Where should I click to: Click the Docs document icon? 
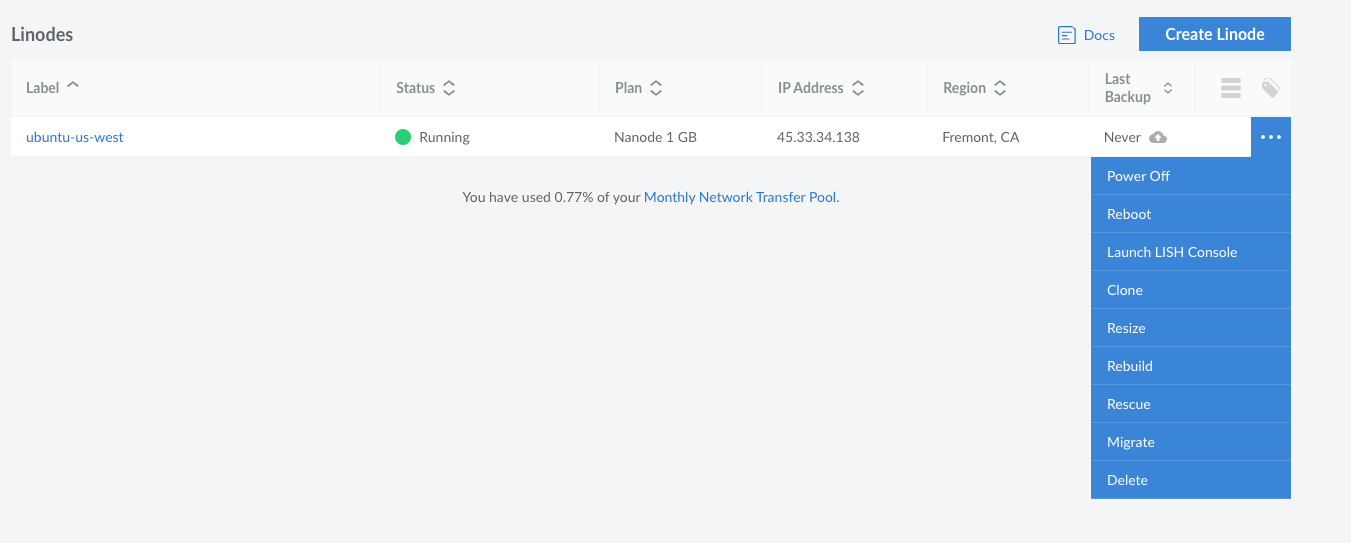point(1066,35)
